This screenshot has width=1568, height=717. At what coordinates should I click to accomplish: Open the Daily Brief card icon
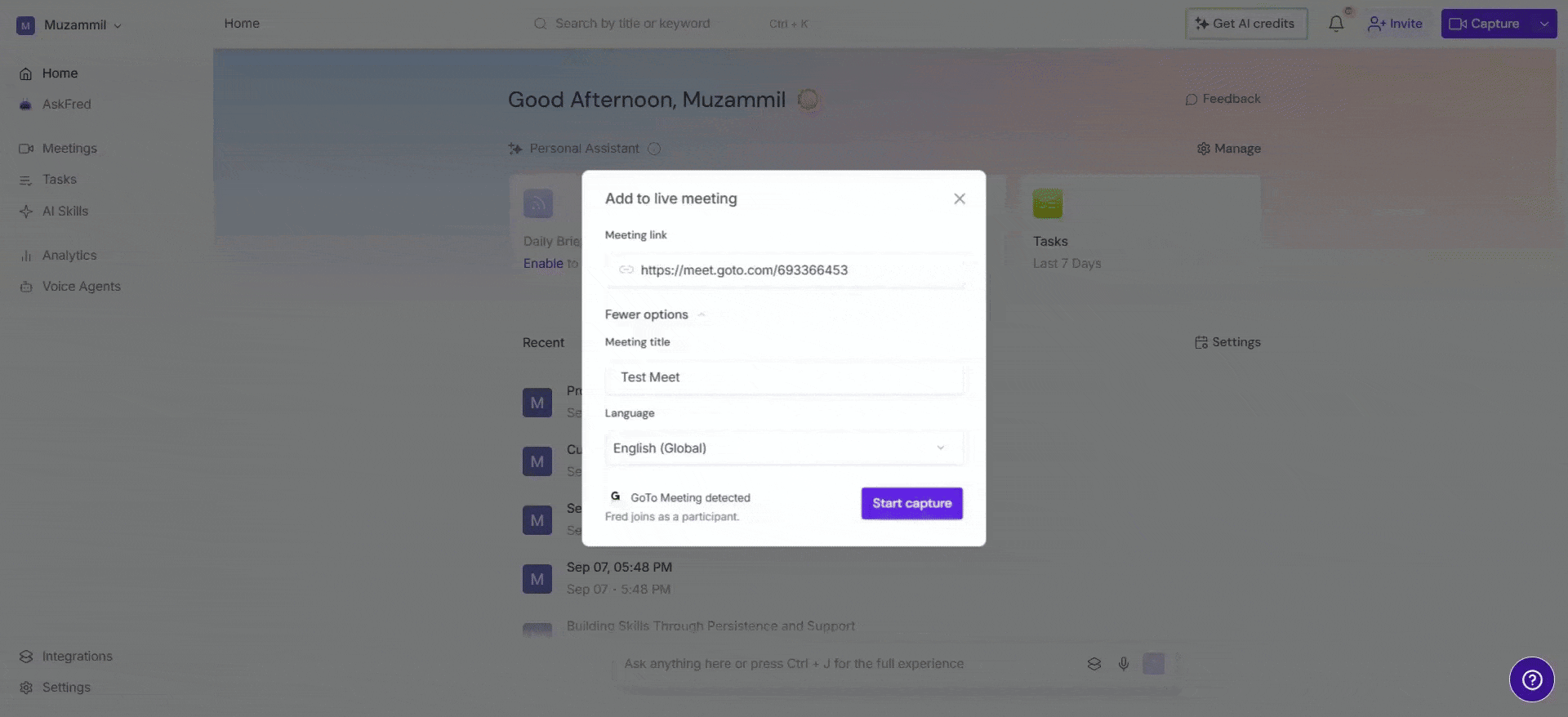click(x=538, y=203)
